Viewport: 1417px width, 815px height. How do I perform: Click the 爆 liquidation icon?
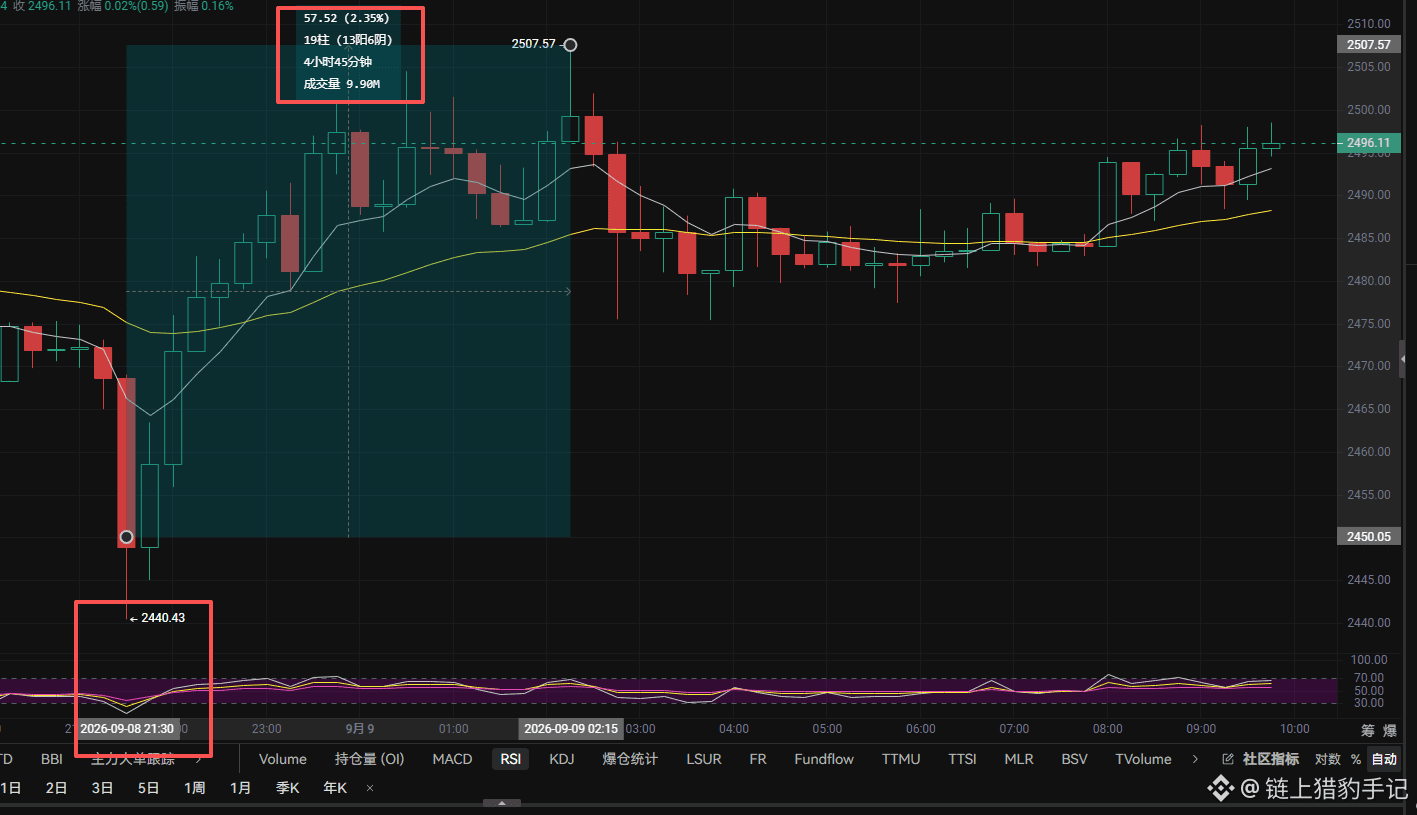1391,730
